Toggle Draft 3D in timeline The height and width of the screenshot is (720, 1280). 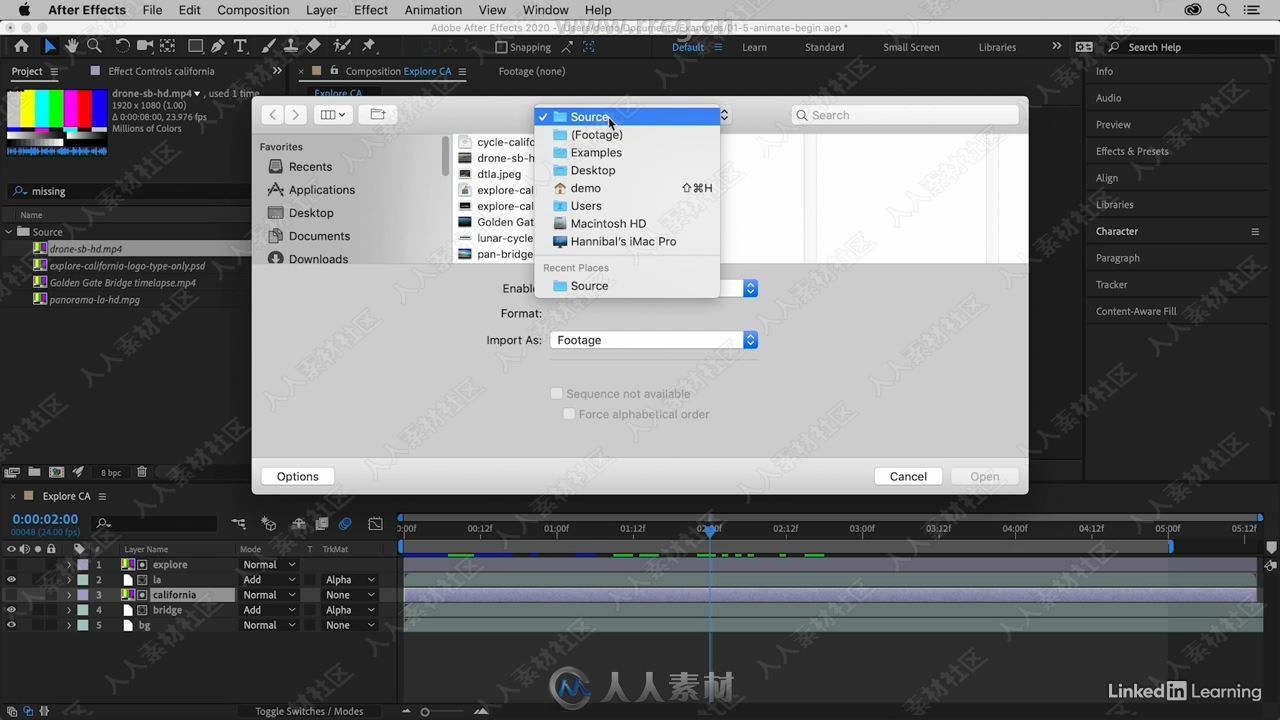pyautogui.click(x=268, y=523)
